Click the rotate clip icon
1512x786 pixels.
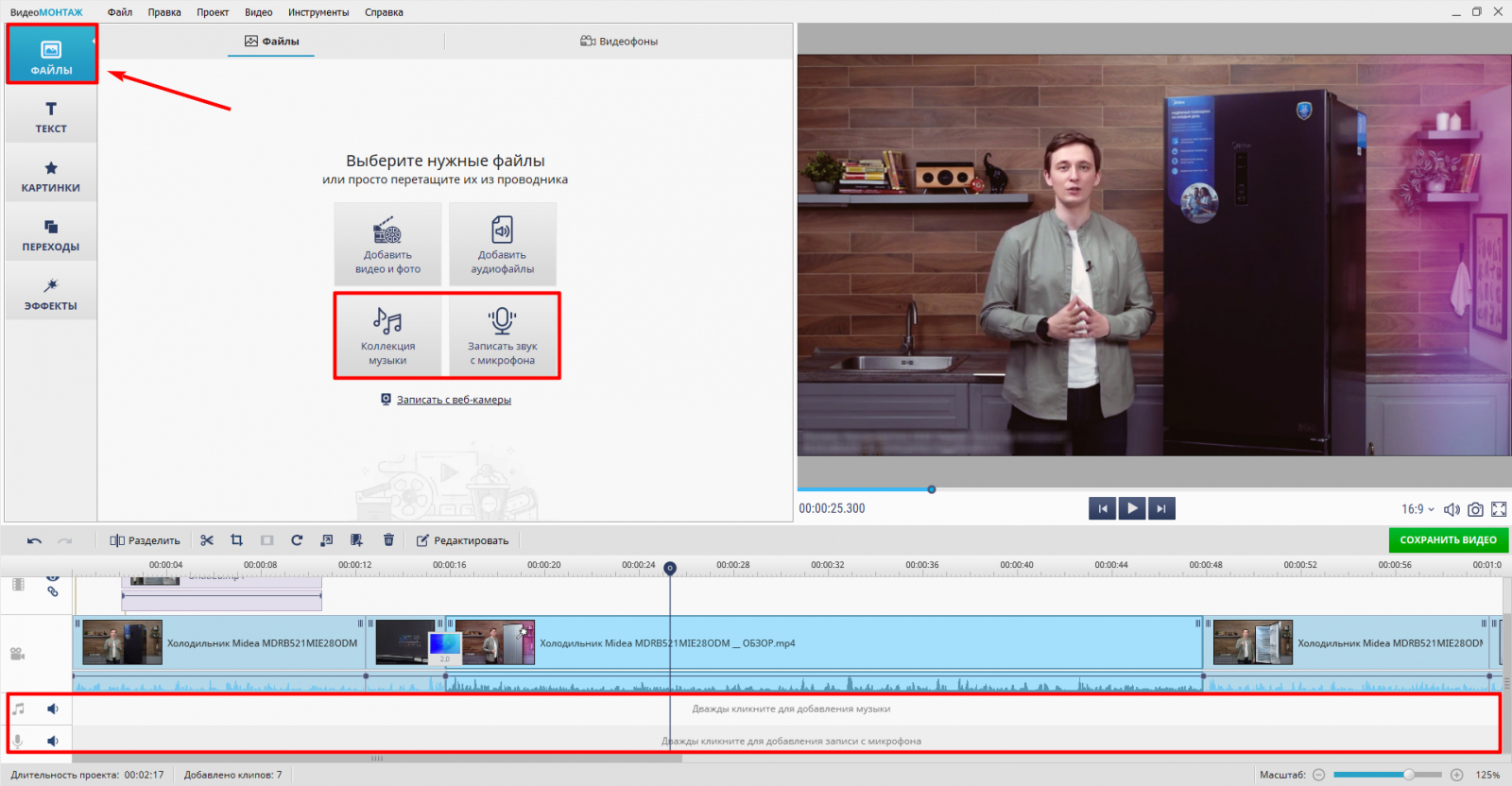pyautogui.click(x=297, y=540)
